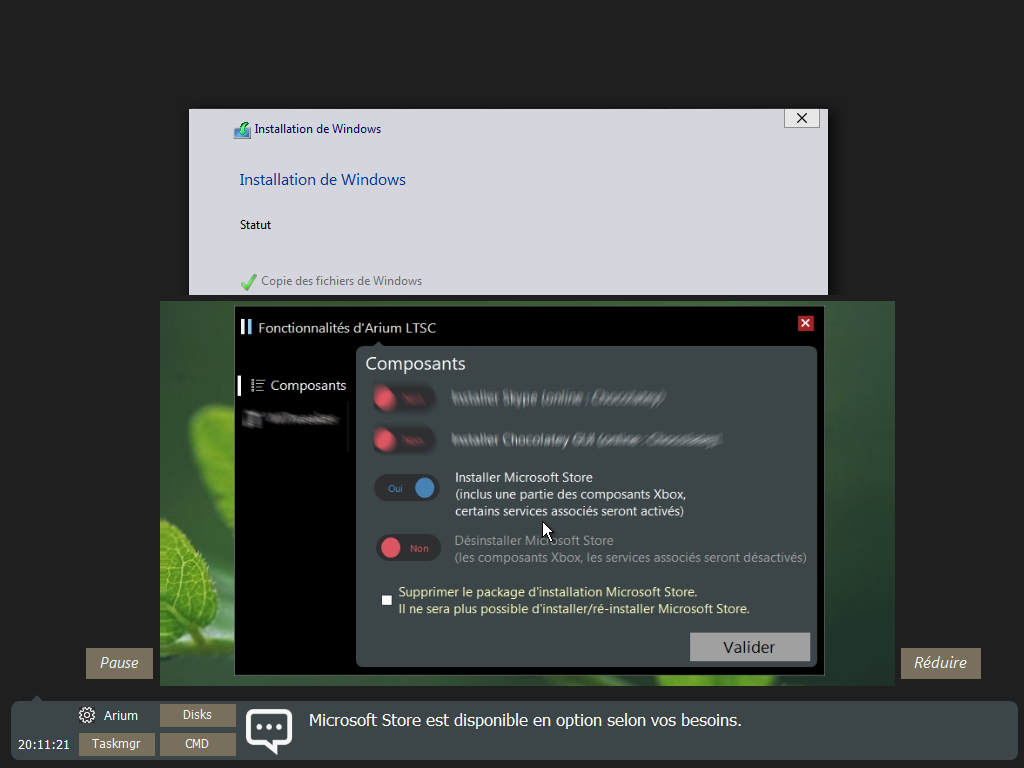Screen dimensions: 1024x768
Task: Open the Disks tool
Action: (x=197, y=715)
